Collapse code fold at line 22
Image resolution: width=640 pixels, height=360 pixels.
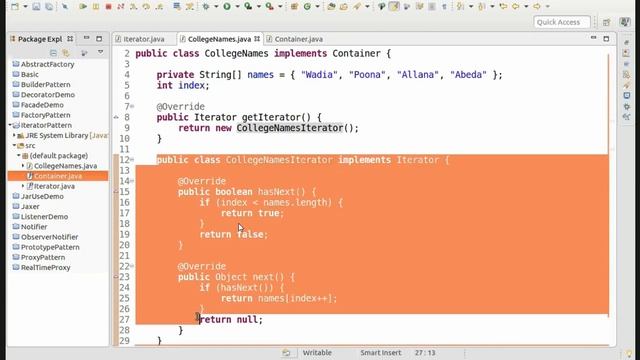[x=132, y=266]
